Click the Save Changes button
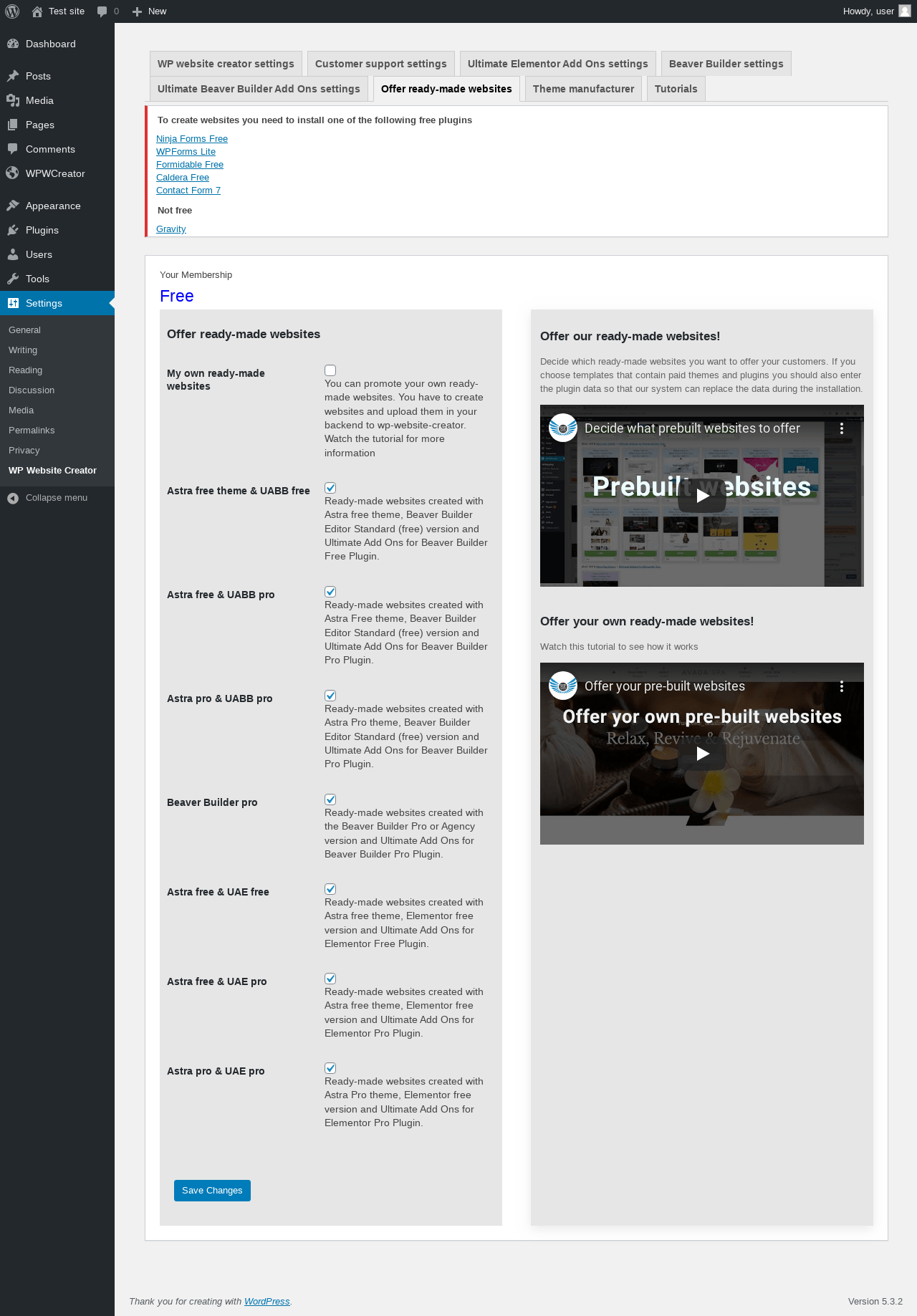Screen dimensions: 917x1316 pos(212,1191)
